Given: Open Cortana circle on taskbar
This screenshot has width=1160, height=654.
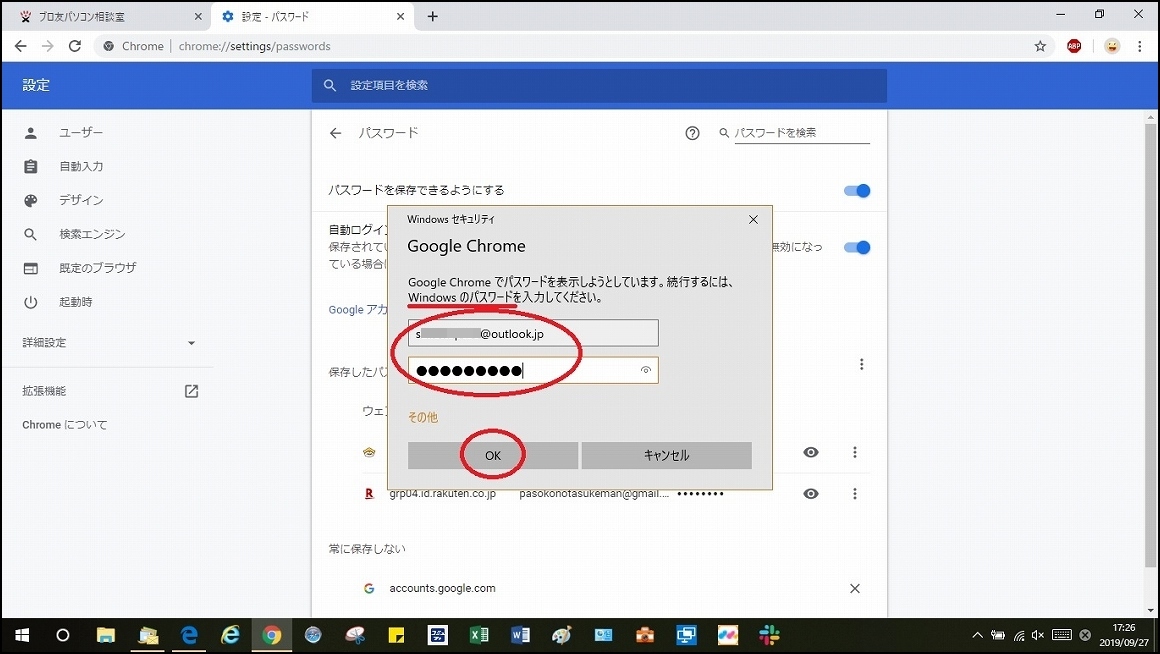Looking at the screenshot, I should (63, 636).
